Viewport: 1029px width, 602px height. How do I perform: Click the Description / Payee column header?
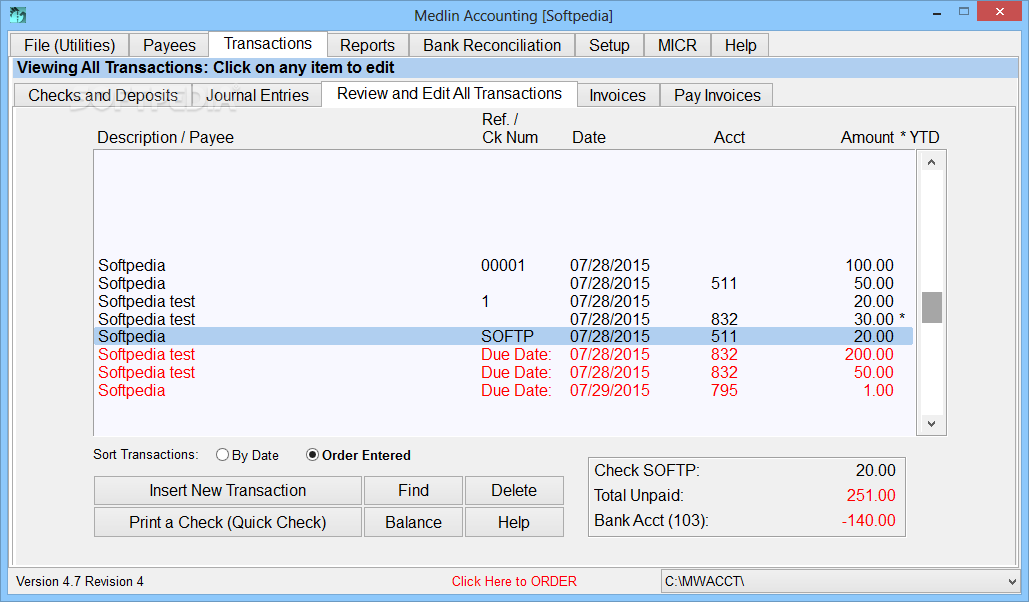pyautogui.click(x=165, y=137)
